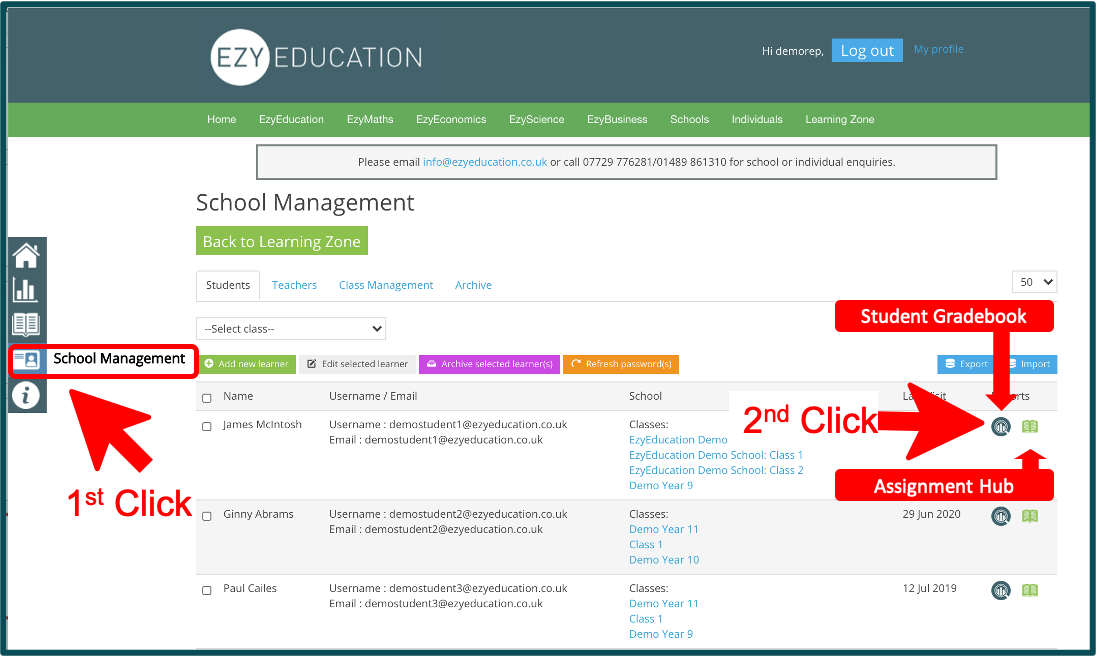Click the last visit date 29 Jun 2020
This screenshot has width=1096, height=656.
pyautogui.click(x=932, y=514)
